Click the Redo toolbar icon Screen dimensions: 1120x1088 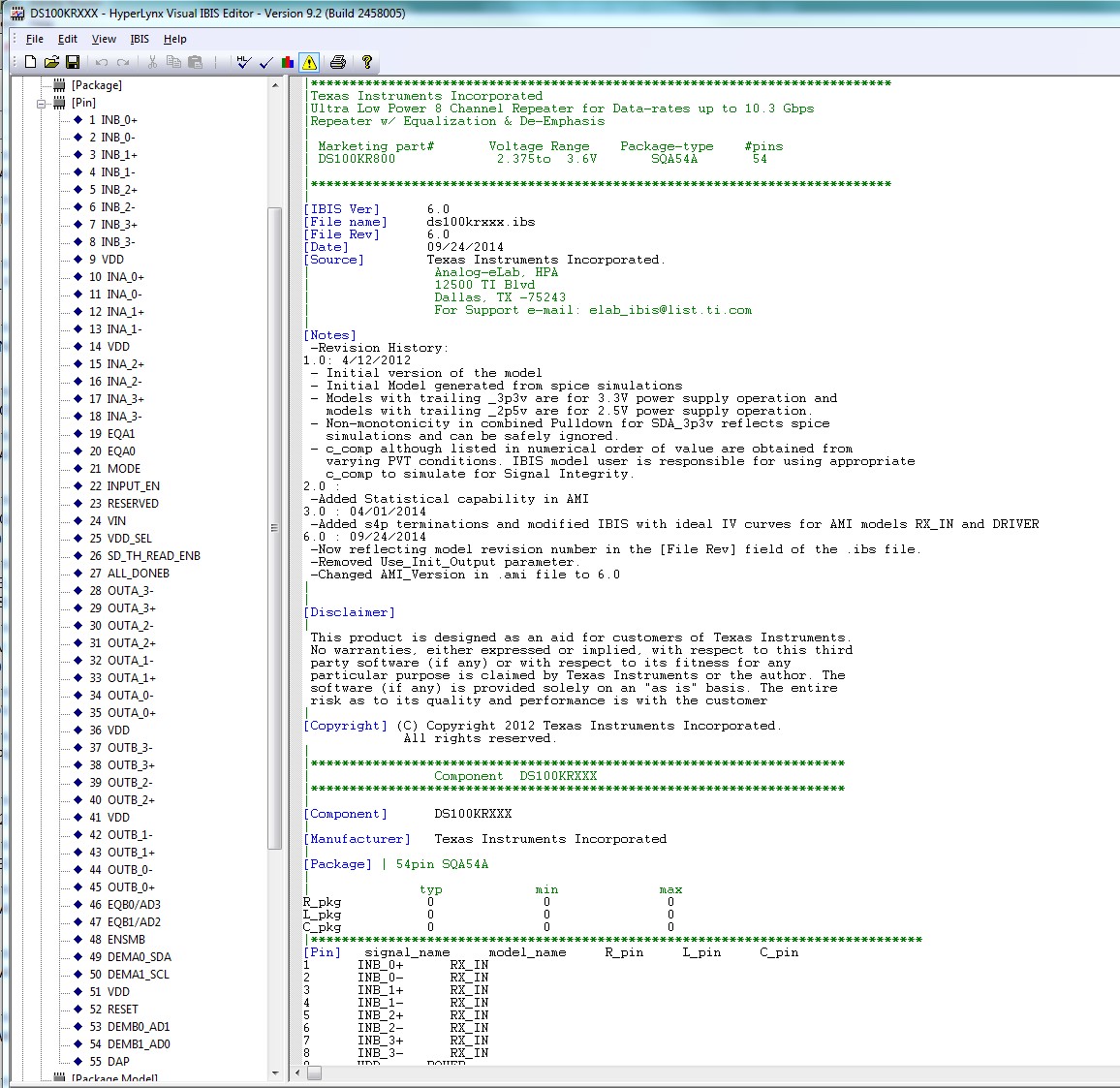tap(123, 62)
